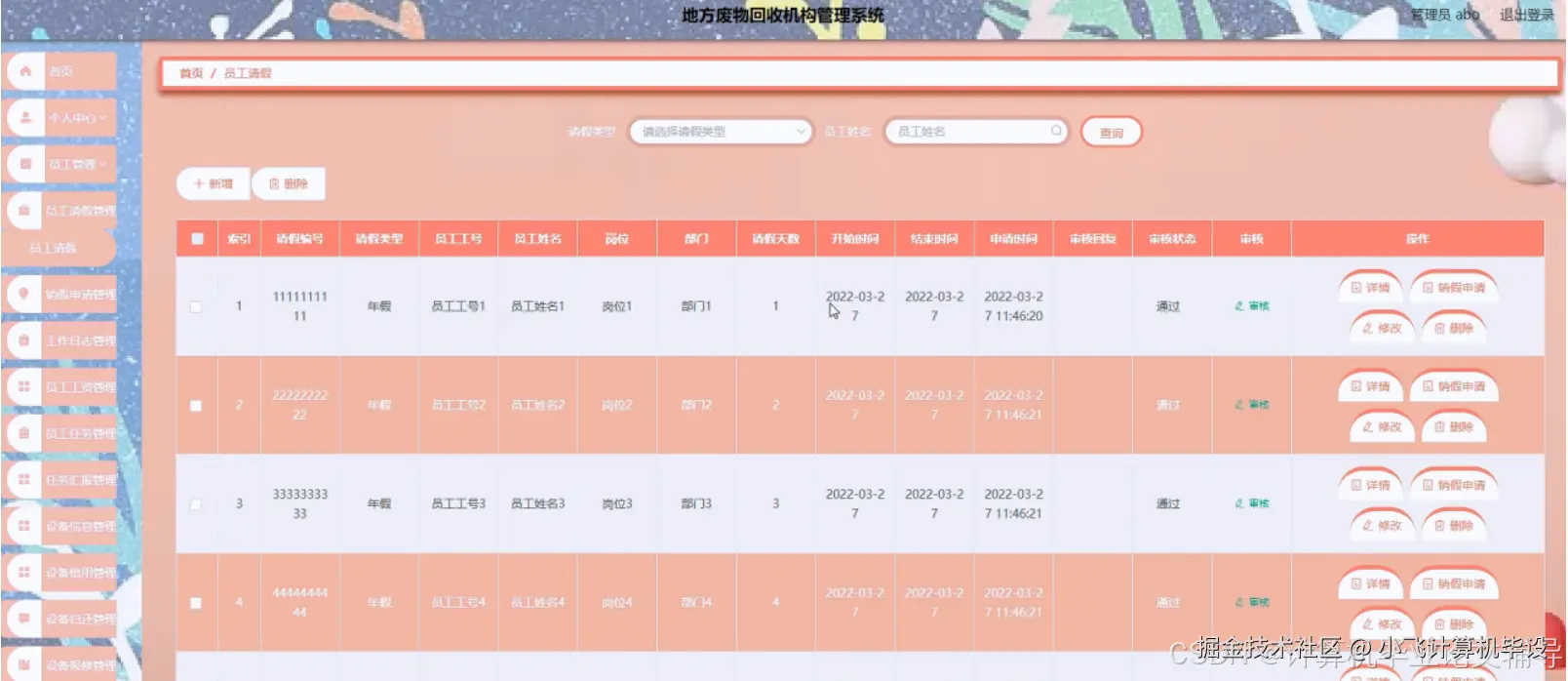1568x681 pixels.
Task: Open 详情 for row 1
Action: (x=1370, y=288)
